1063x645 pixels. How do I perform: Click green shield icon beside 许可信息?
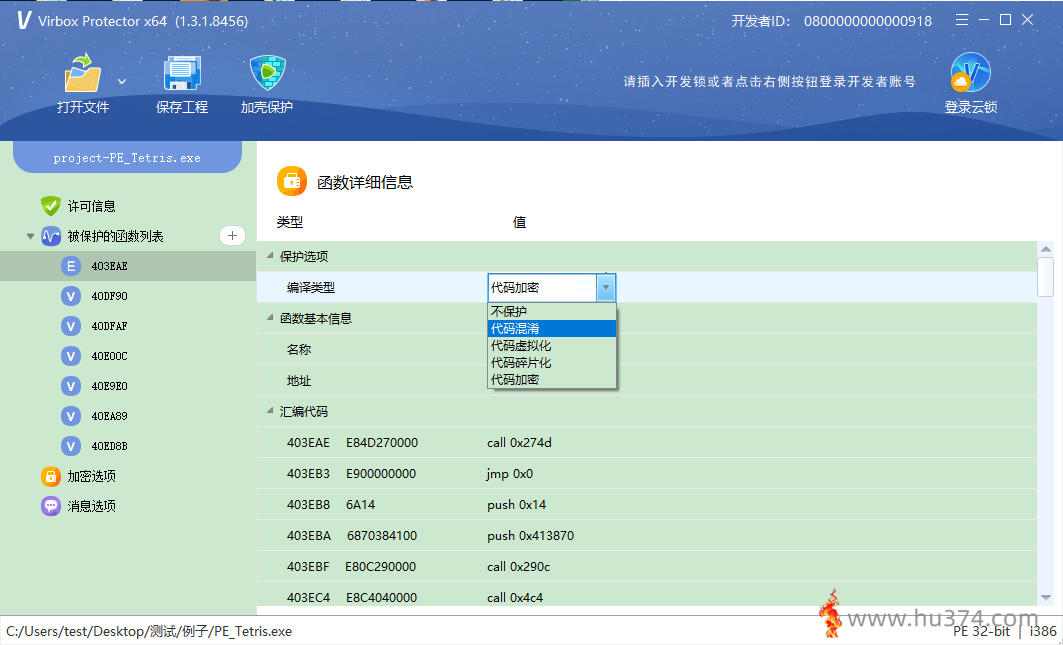51,206
